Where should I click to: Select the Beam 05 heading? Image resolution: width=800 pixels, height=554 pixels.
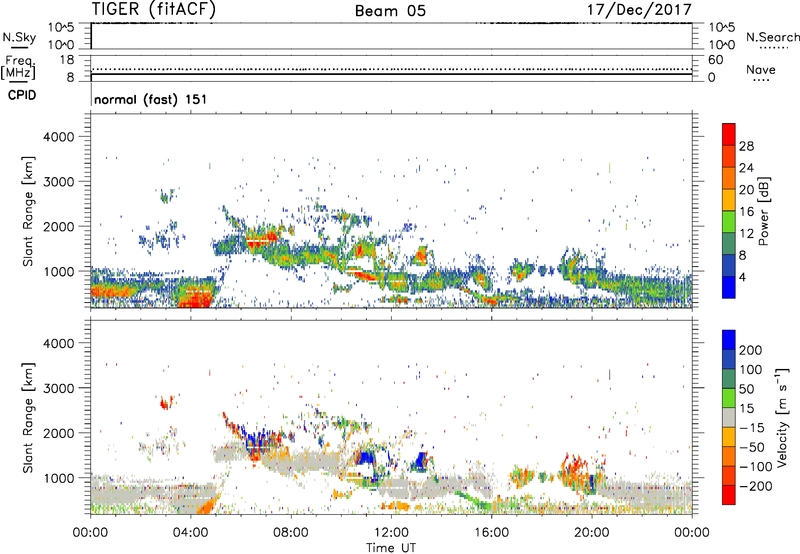pyautogui.click(x=390, y=11)
